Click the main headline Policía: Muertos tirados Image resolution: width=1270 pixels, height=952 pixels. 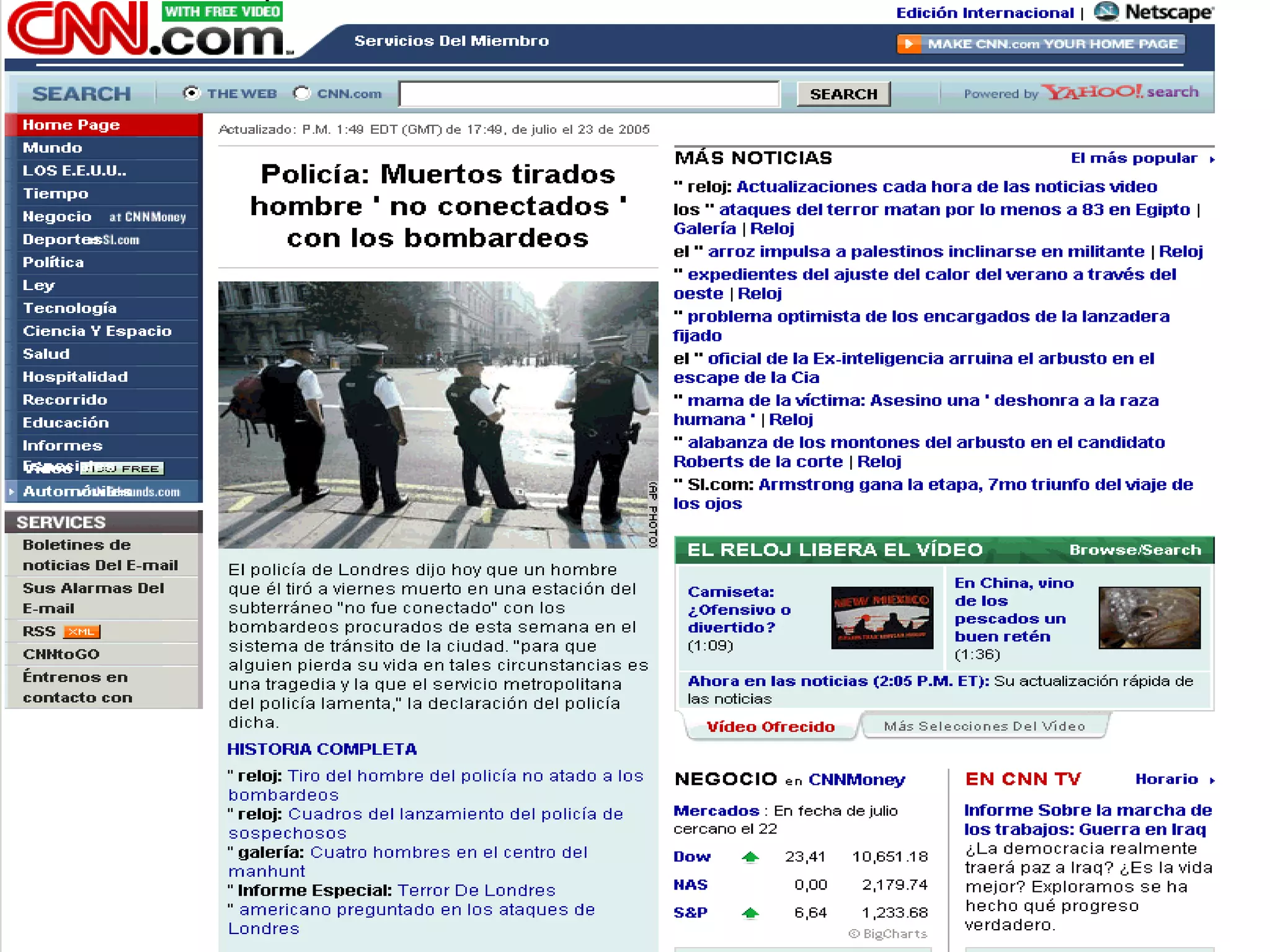438,206
